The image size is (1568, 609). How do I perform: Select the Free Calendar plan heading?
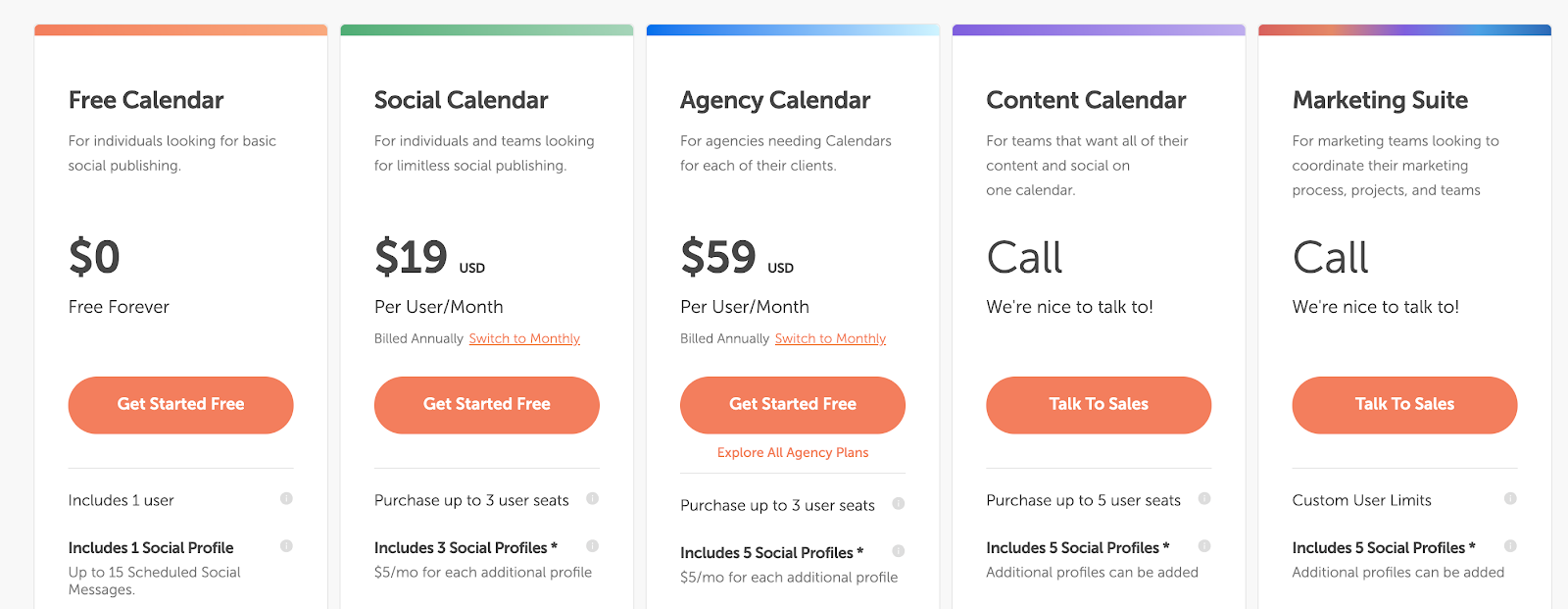(146, 99)
